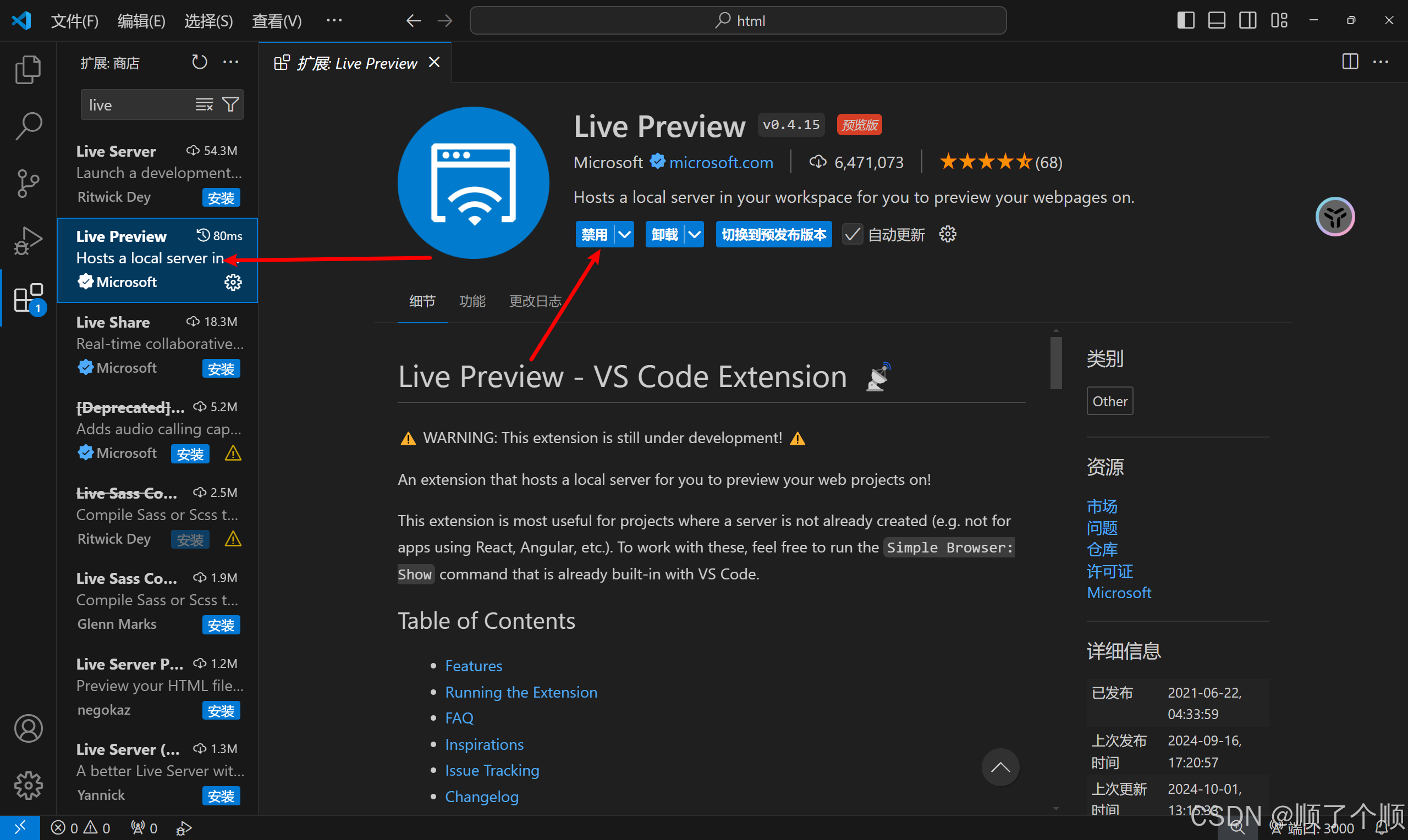Image resolution: width=1408 pixels, height=840 pixels.
Task: Open the Search view in activity bar
Action: point(28,126)
